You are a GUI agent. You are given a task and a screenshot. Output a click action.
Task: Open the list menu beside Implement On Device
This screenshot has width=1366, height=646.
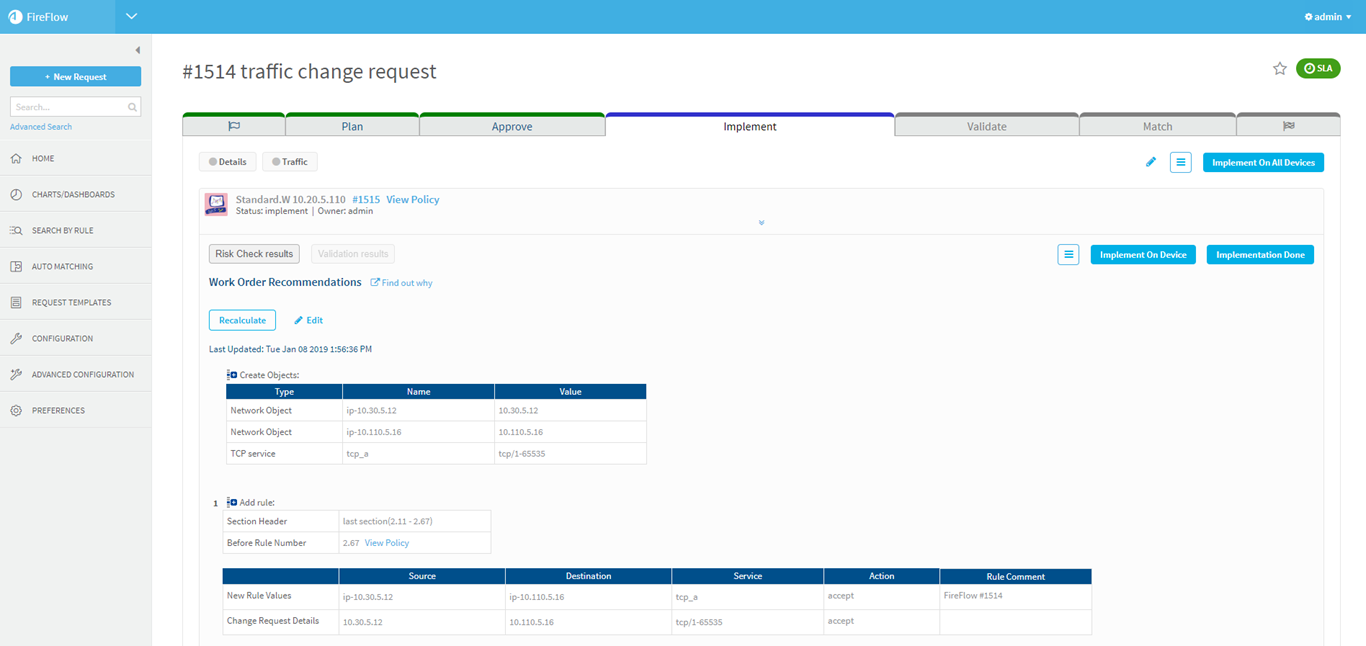1068,255
